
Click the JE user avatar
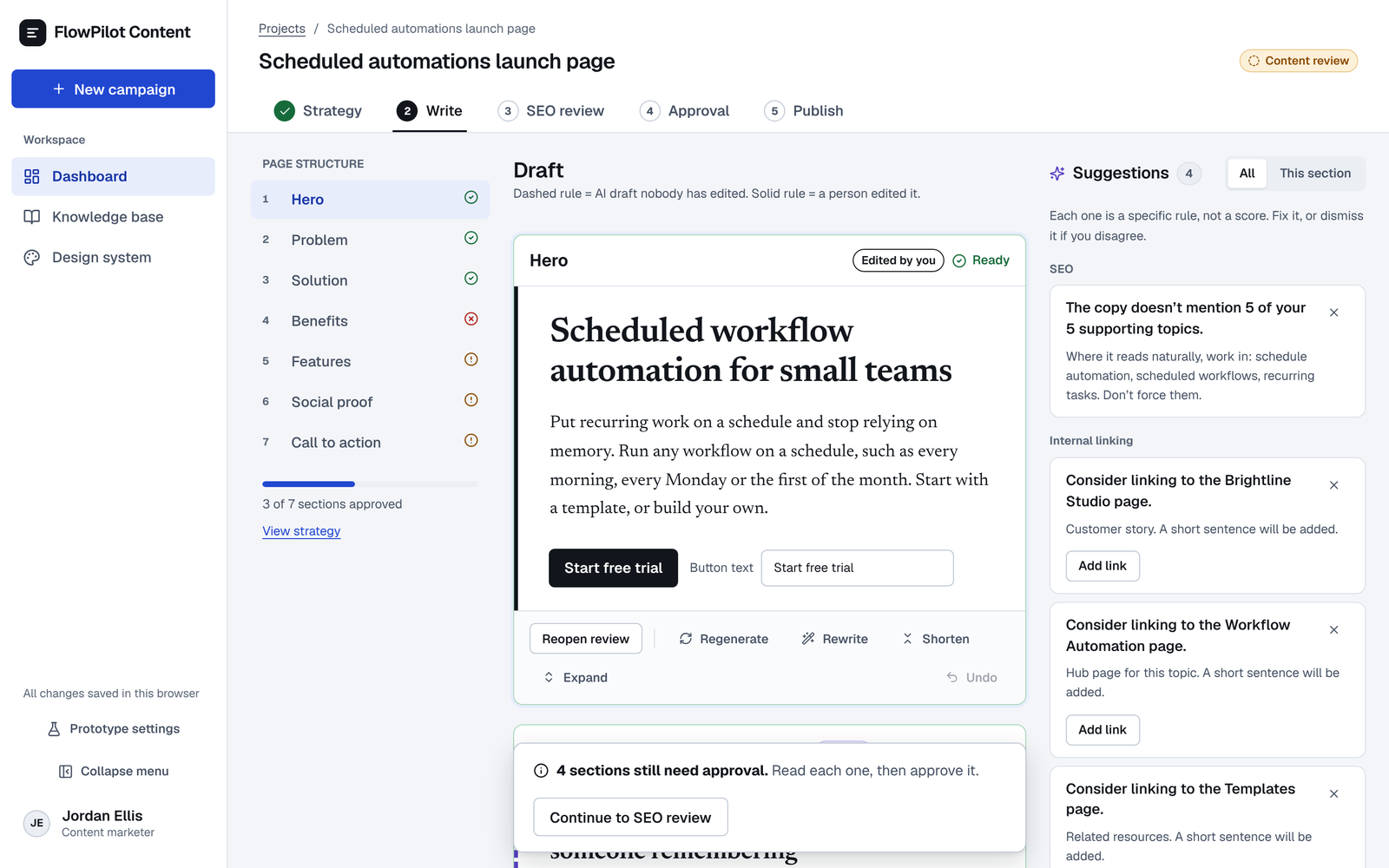click(36, 823)
